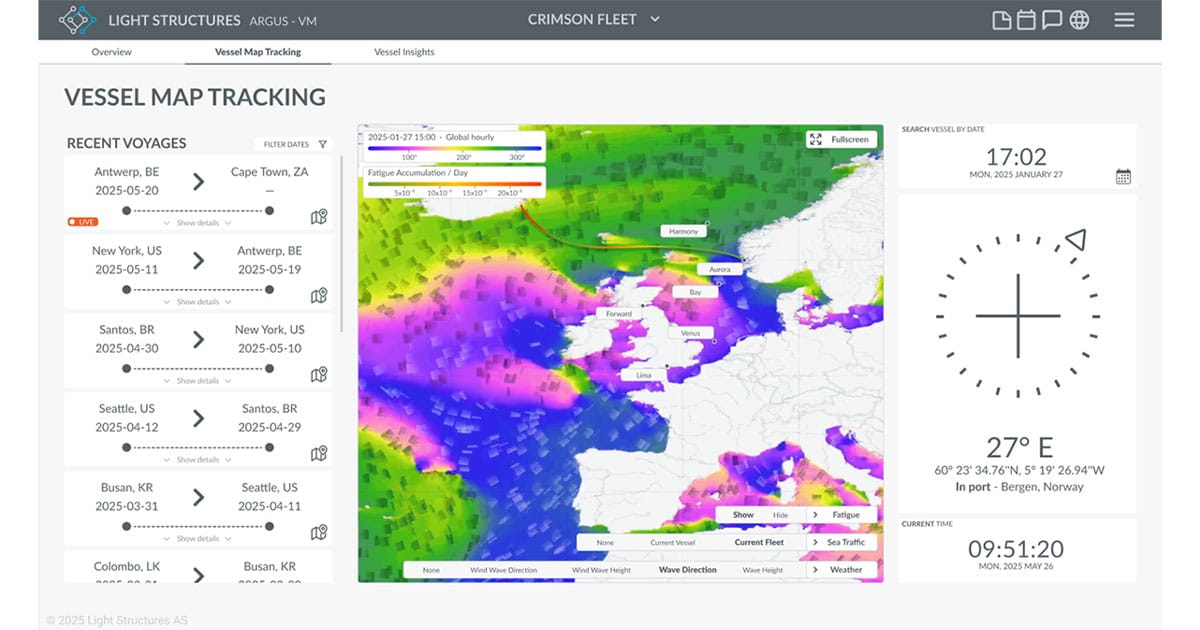Expand Show details on the Santos voyage

tap(196, 381)
